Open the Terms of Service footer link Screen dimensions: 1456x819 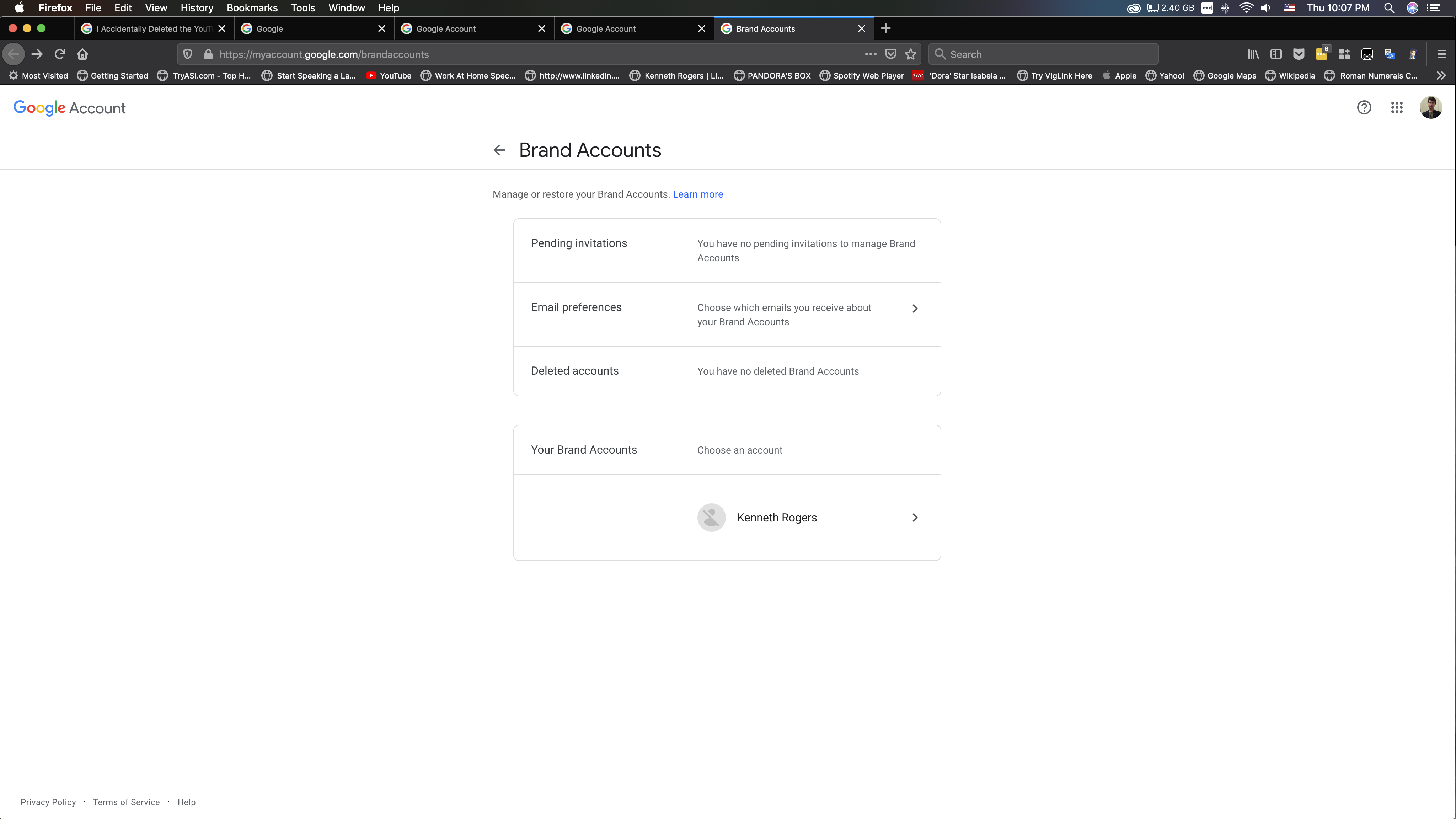pyautogui.click(x=126, y=802)
